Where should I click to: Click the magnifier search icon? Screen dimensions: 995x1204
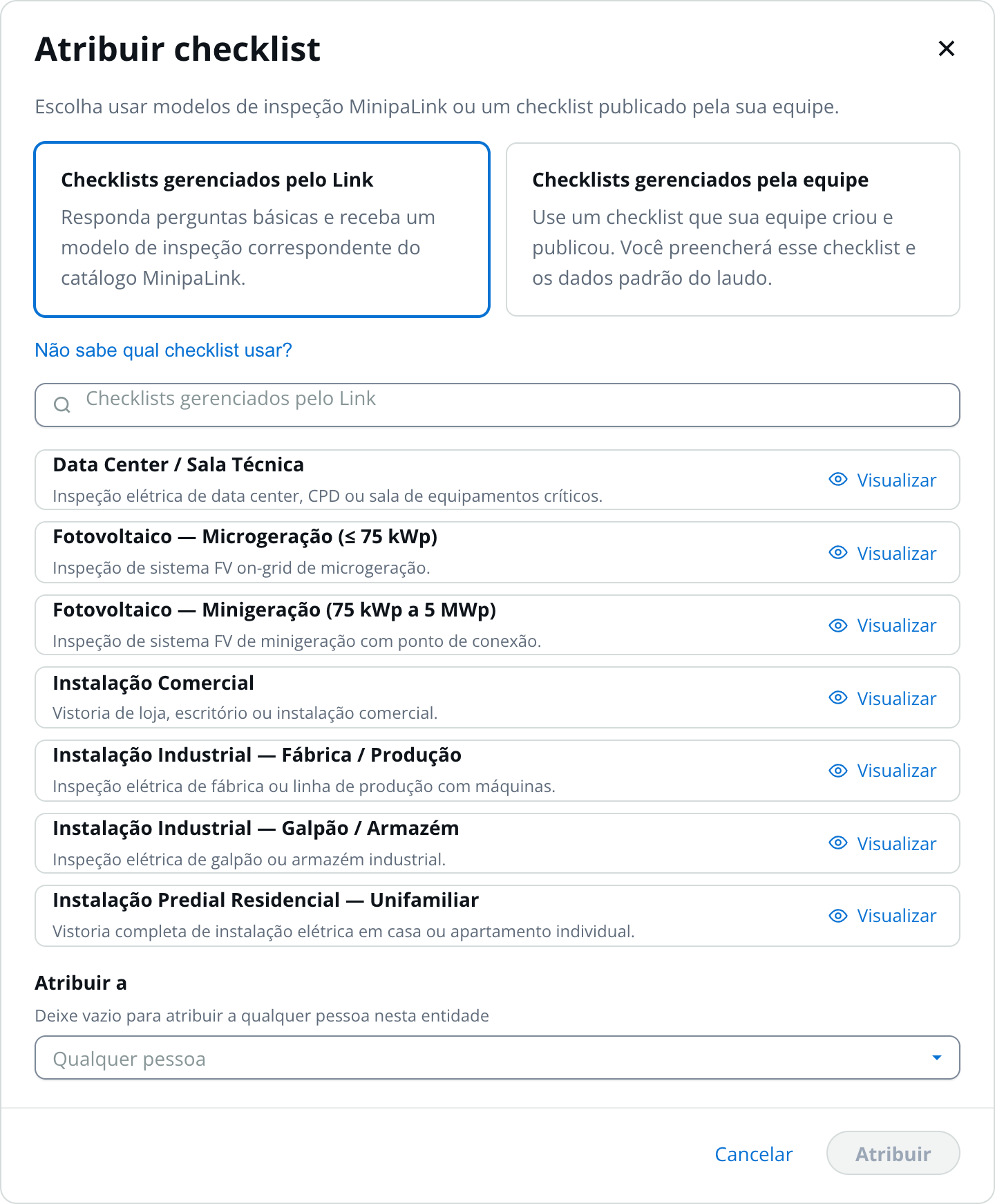pos(62,405)
